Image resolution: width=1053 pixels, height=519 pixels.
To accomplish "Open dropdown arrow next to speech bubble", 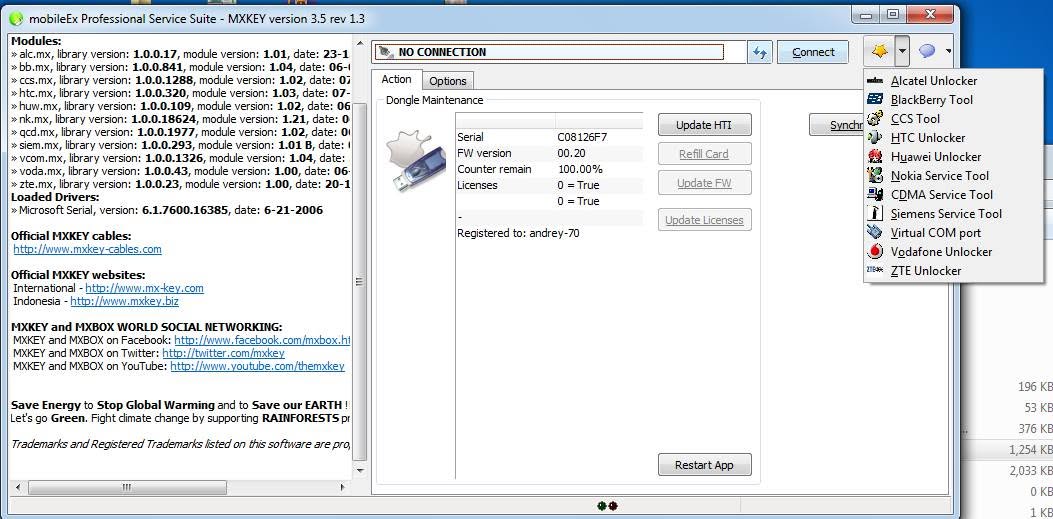I will click(948, 51).
